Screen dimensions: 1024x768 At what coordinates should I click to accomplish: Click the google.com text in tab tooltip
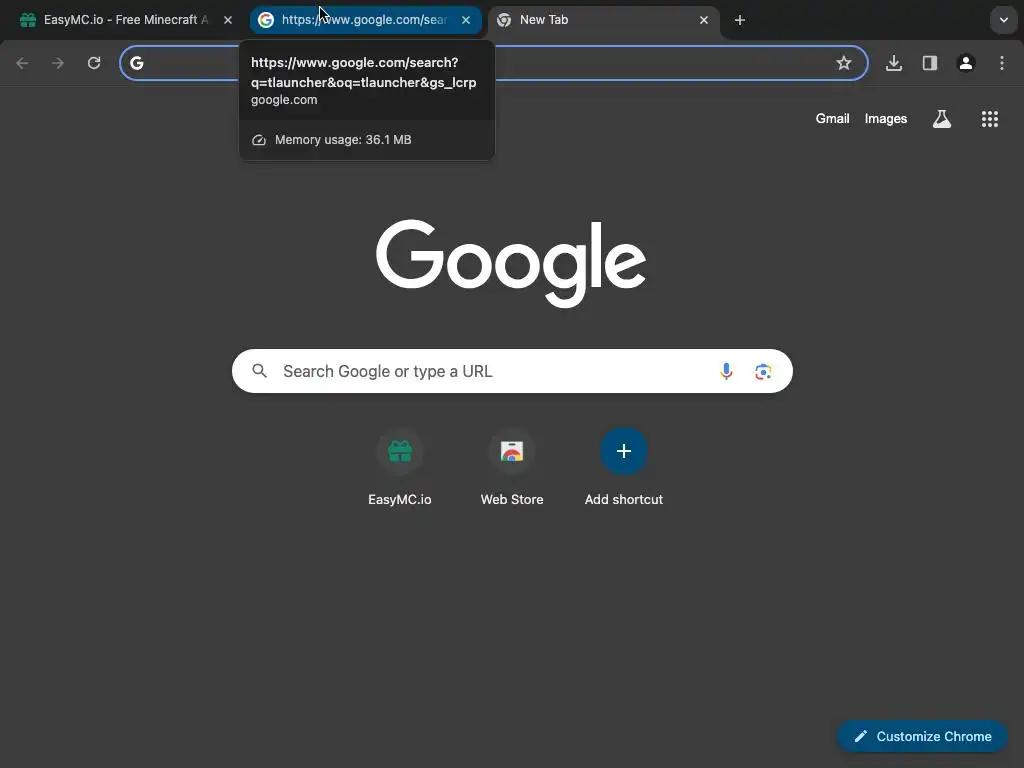[284, 100]
